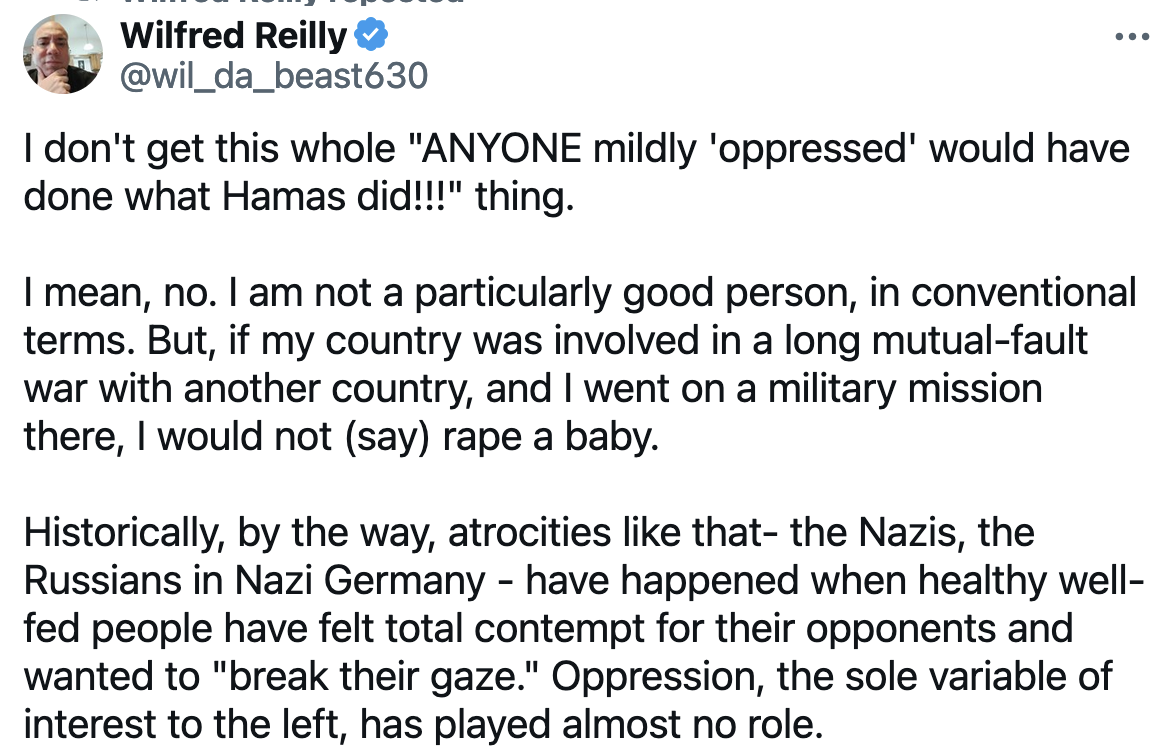The image size is (1172, 752).
Task: Click the capitalized word "ANYONE" in the tweet
Action: click(x=502, y=150)
